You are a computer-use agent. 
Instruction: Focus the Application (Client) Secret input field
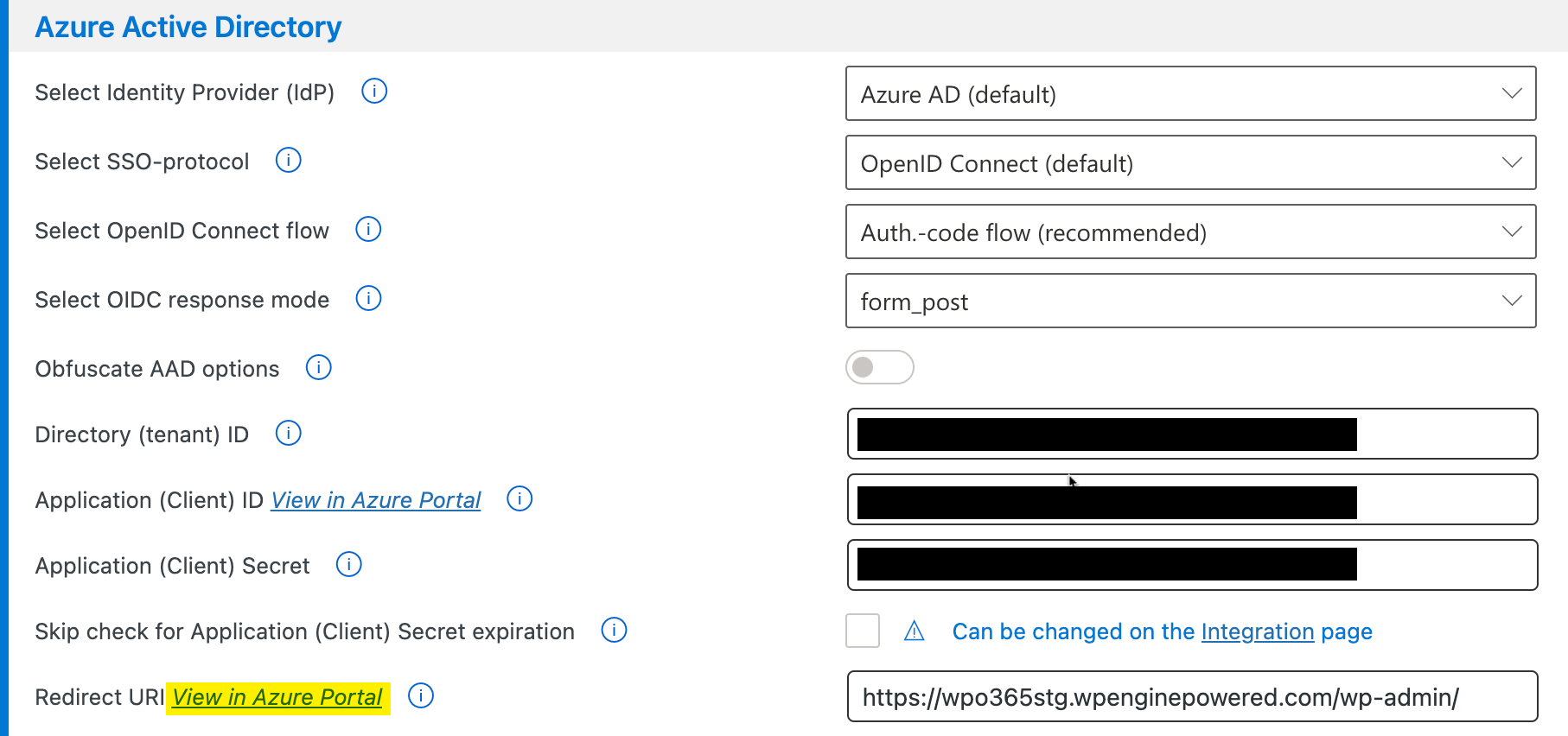click(1193, 565)
